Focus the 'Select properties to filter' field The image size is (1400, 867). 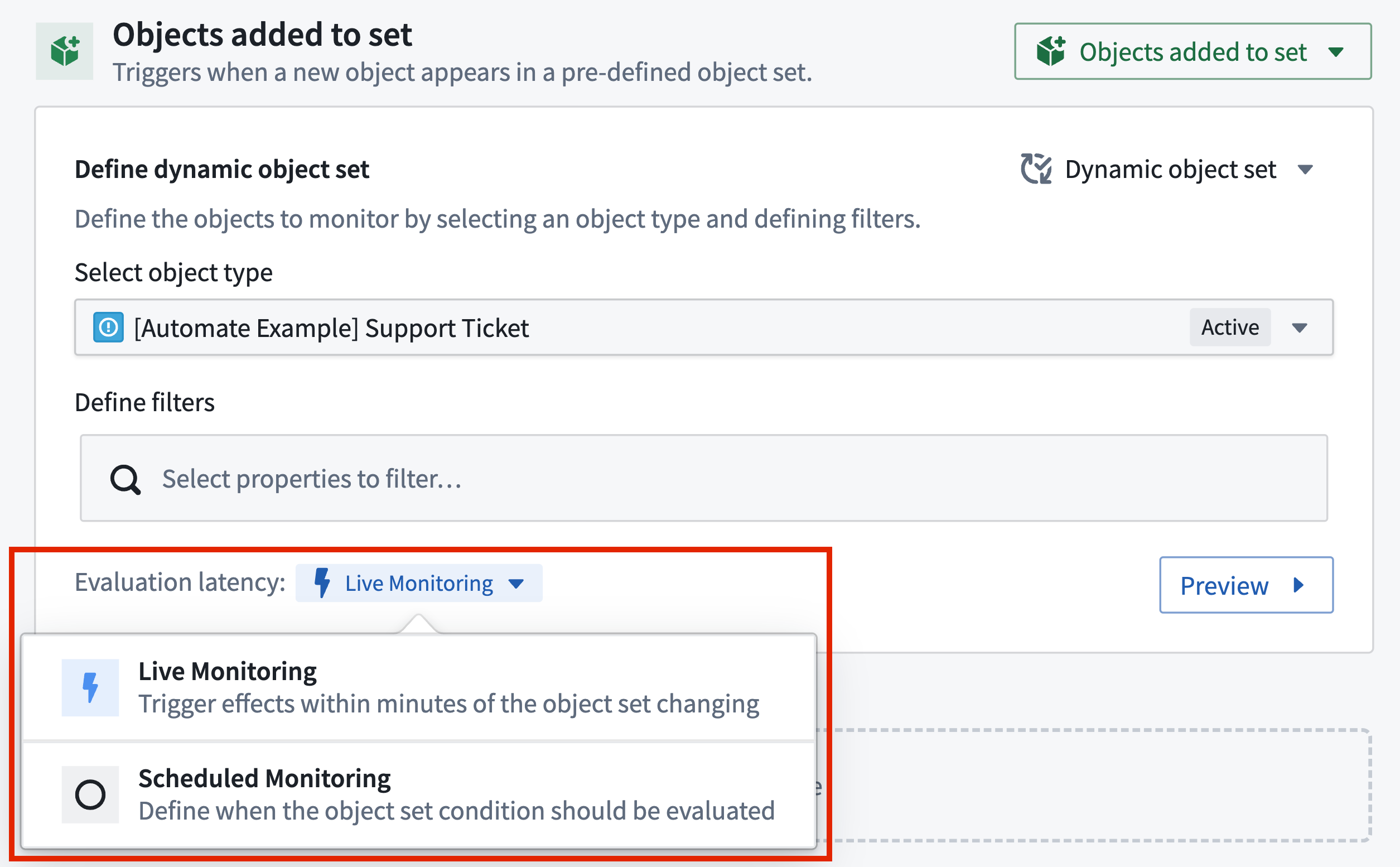(x=703, y=478)
